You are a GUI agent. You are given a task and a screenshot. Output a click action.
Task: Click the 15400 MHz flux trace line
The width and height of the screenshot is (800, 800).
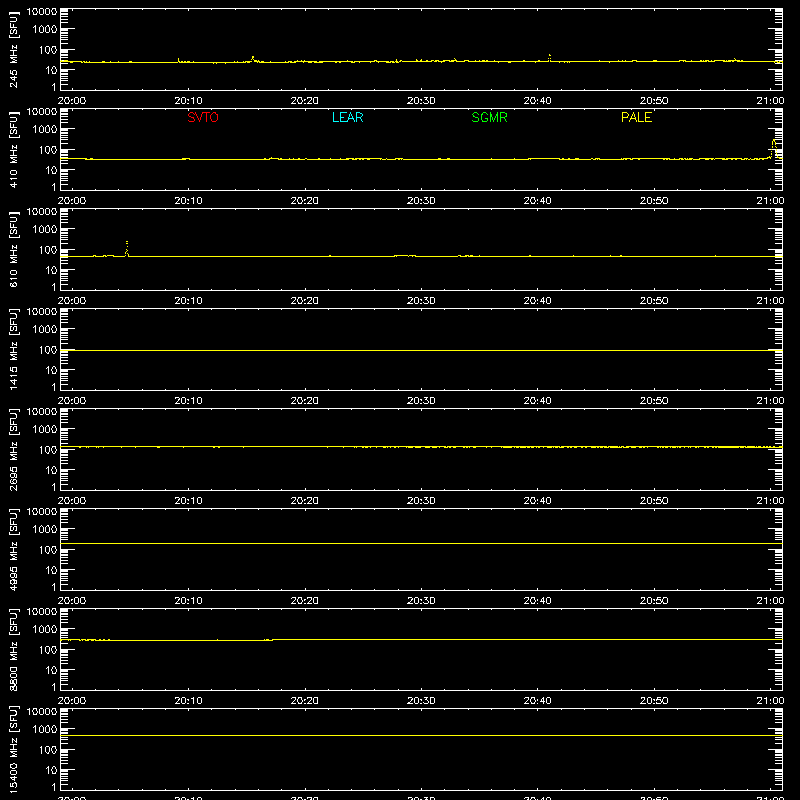coord(421,735)
